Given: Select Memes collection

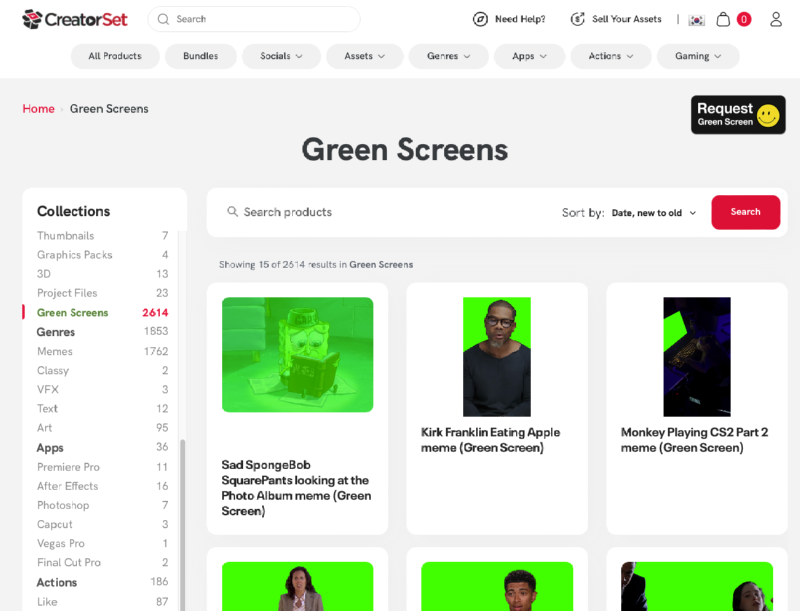Looking at the screenshot, I should [x=102, y=351].
